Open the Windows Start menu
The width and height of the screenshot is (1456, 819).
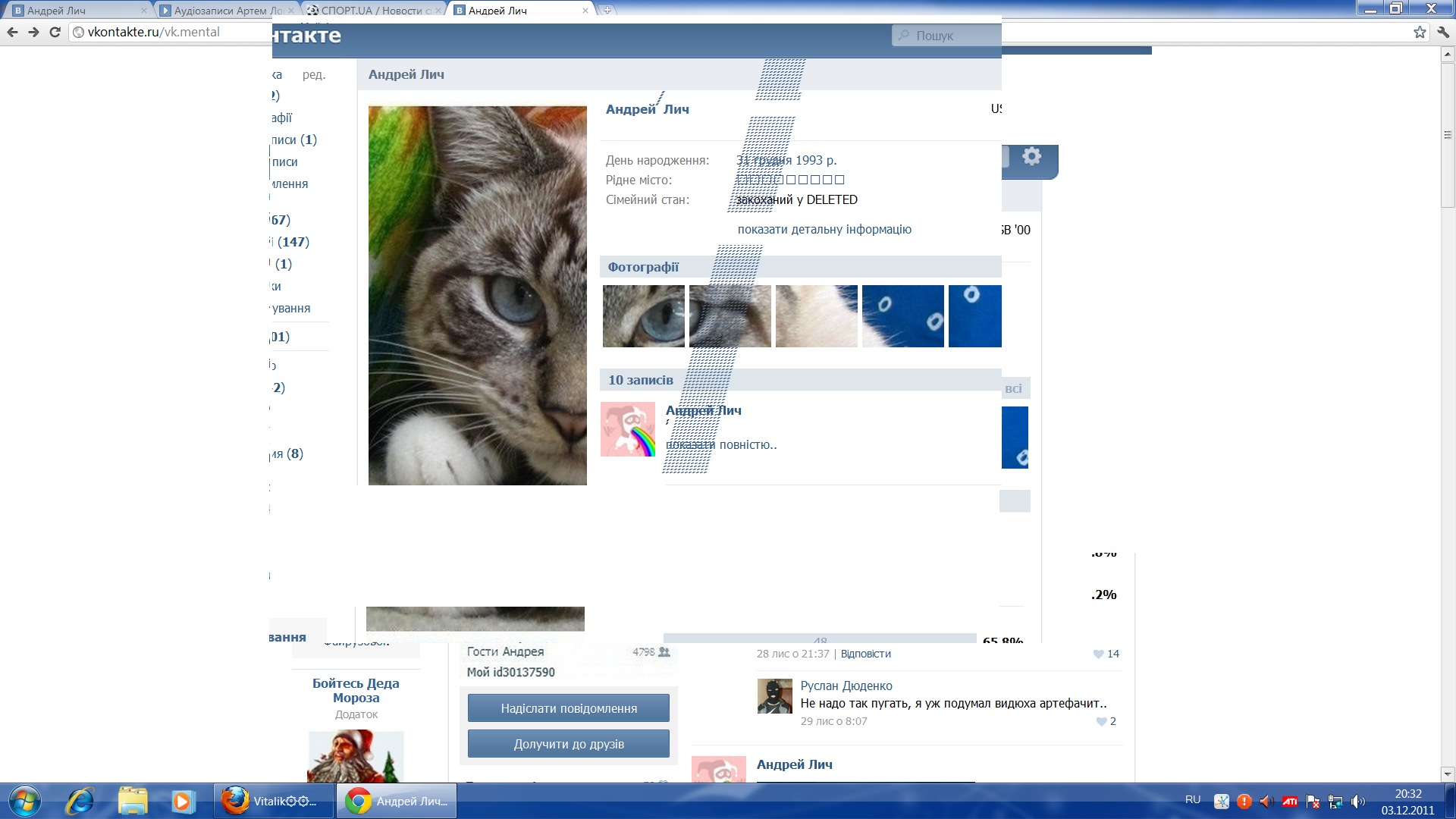pos(25,801)
